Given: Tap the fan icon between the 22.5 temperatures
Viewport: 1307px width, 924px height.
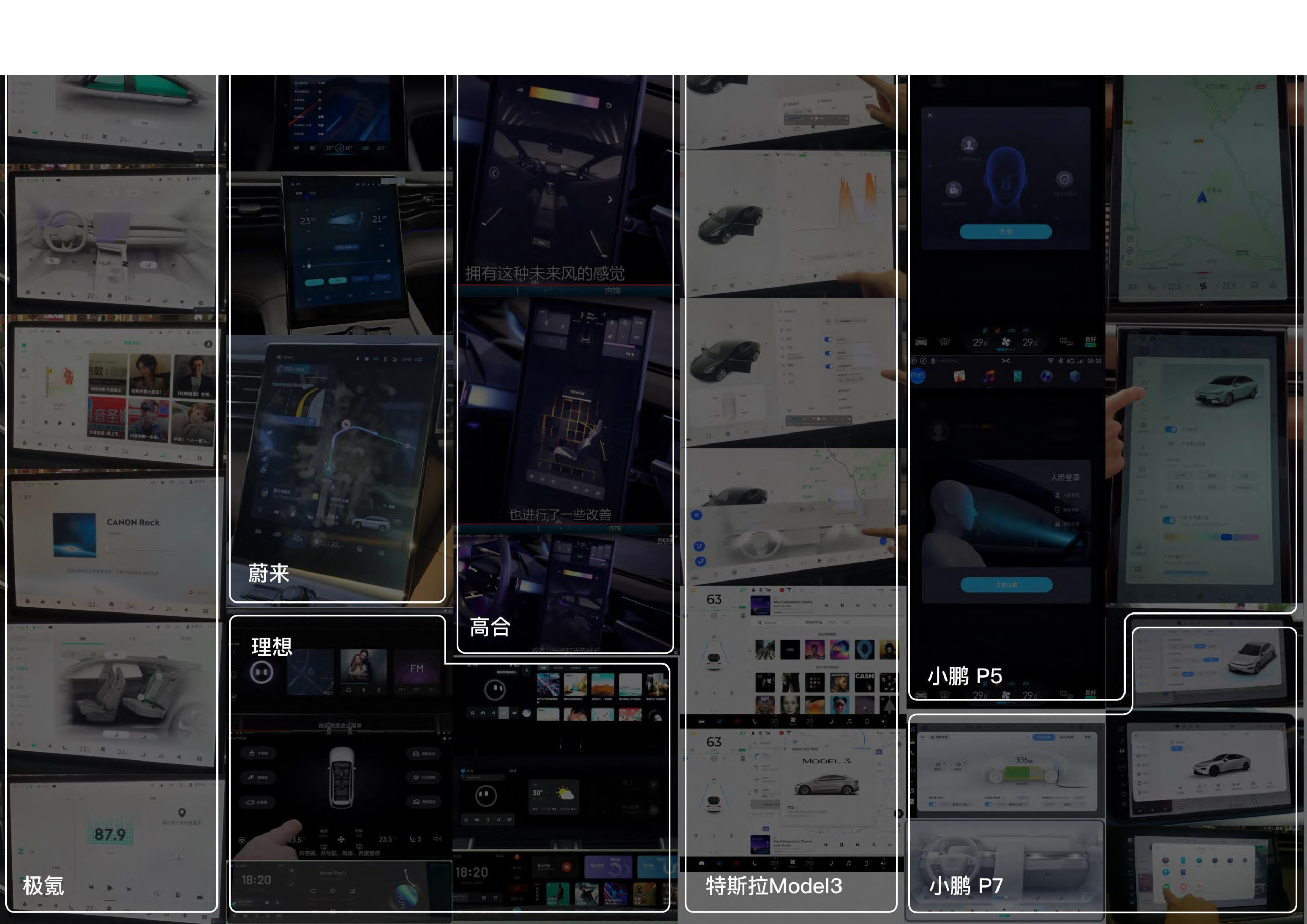Looking at the screenshot, I should click(x=1203, y=286).
